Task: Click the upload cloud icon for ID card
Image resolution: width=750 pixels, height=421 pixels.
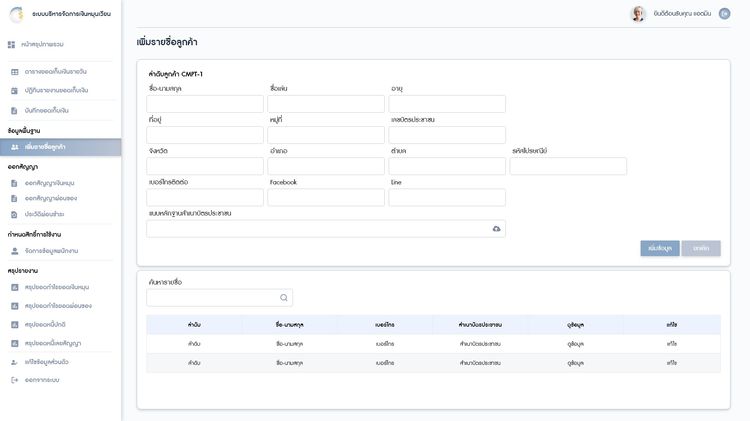Action: point(496,229)
